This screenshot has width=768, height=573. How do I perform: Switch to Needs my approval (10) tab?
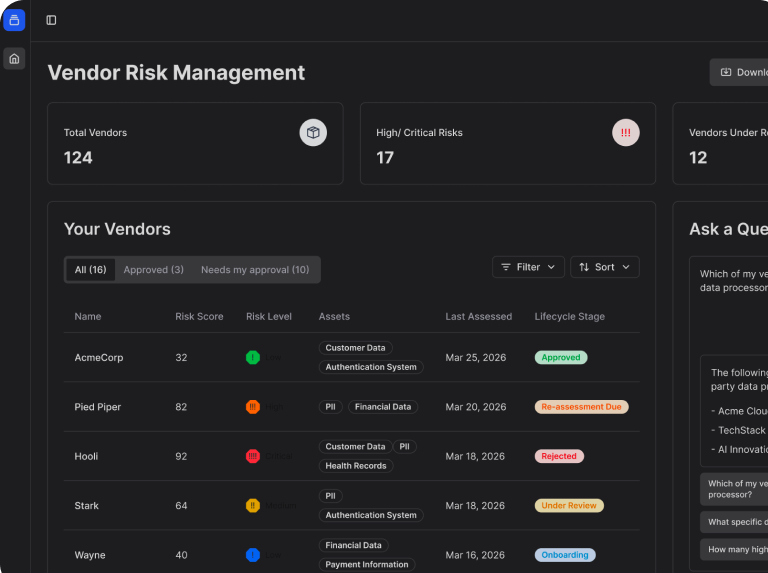pyautogui.click(x=255, y=270)
